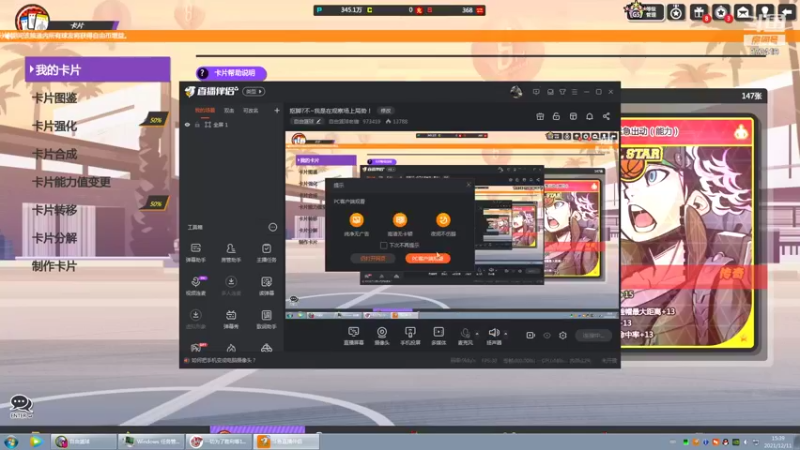Toggle visibility eye of 全屏1 source
Viewport: 800px width, 450px height.
pyautogui.click(x=187, y=124)
